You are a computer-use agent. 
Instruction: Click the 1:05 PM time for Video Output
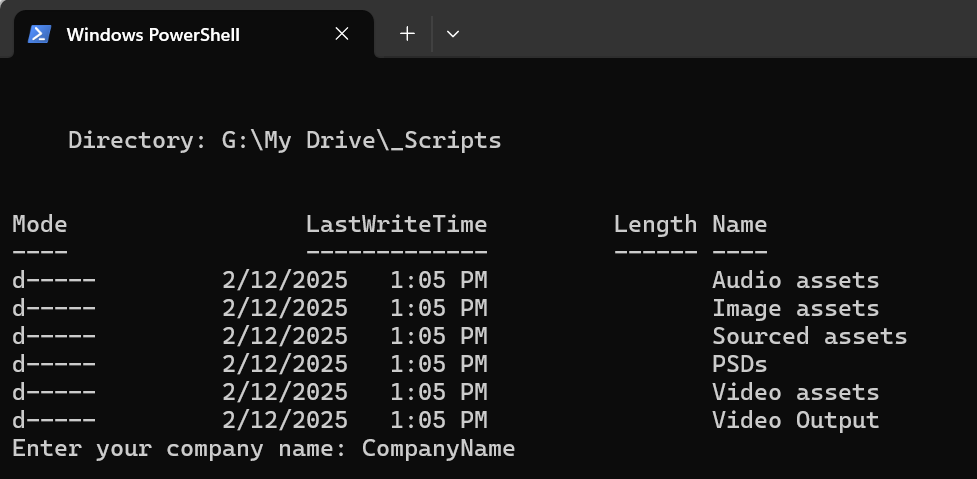[x=438, y=420]
